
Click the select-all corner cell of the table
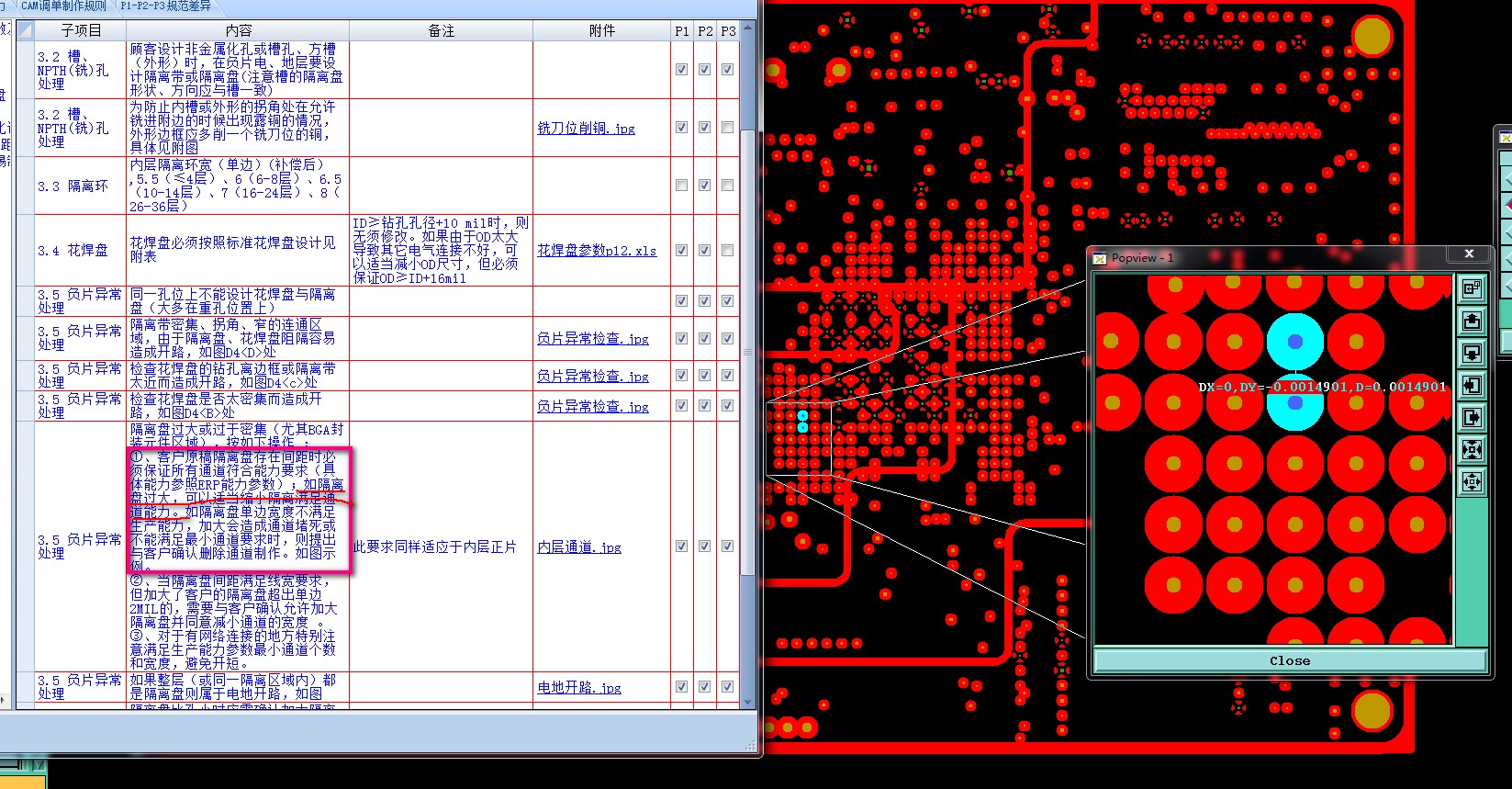click(25, 30)
